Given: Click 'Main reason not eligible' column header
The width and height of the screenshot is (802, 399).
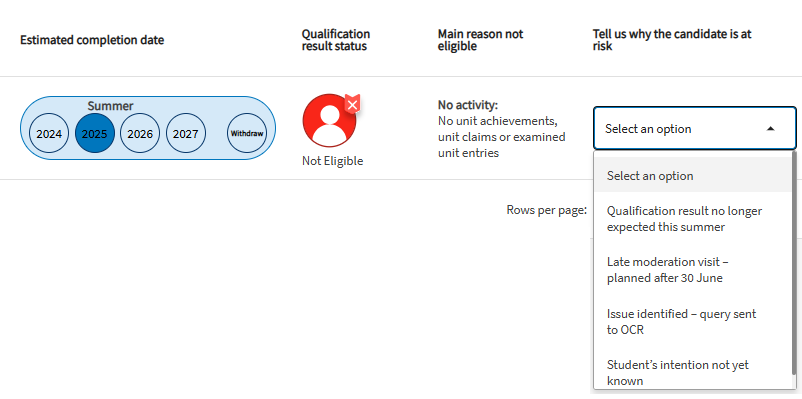Looking at the screenshot, I should [x=480, y=40].
